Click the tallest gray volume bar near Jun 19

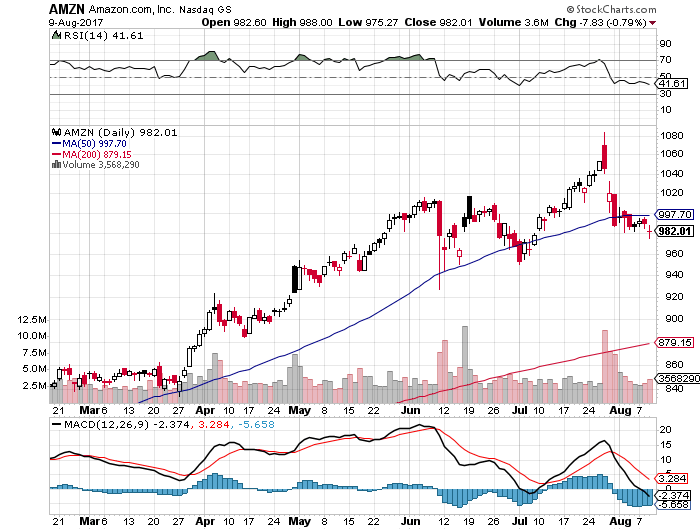coord(465,364)
